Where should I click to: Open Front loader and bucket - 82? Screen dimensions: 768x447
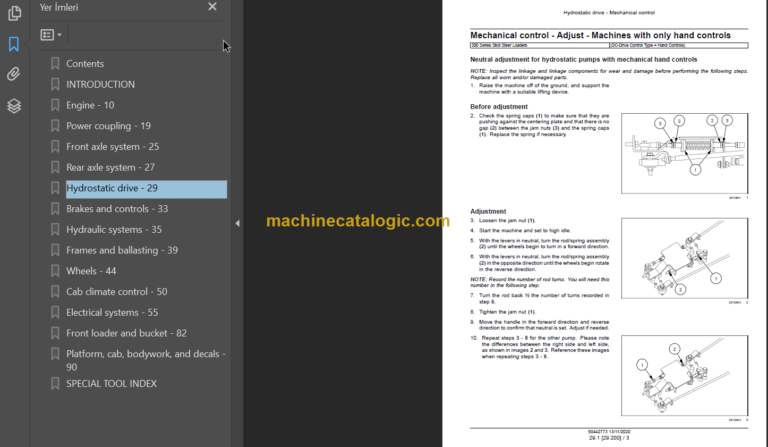[x=126, y=333]
